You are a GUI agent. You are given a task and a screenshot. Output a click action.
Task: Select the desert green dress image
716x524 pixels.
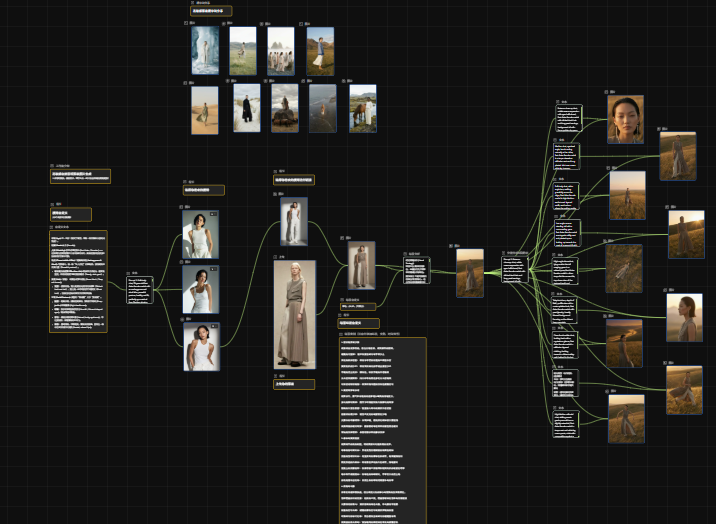click(205, 108)
